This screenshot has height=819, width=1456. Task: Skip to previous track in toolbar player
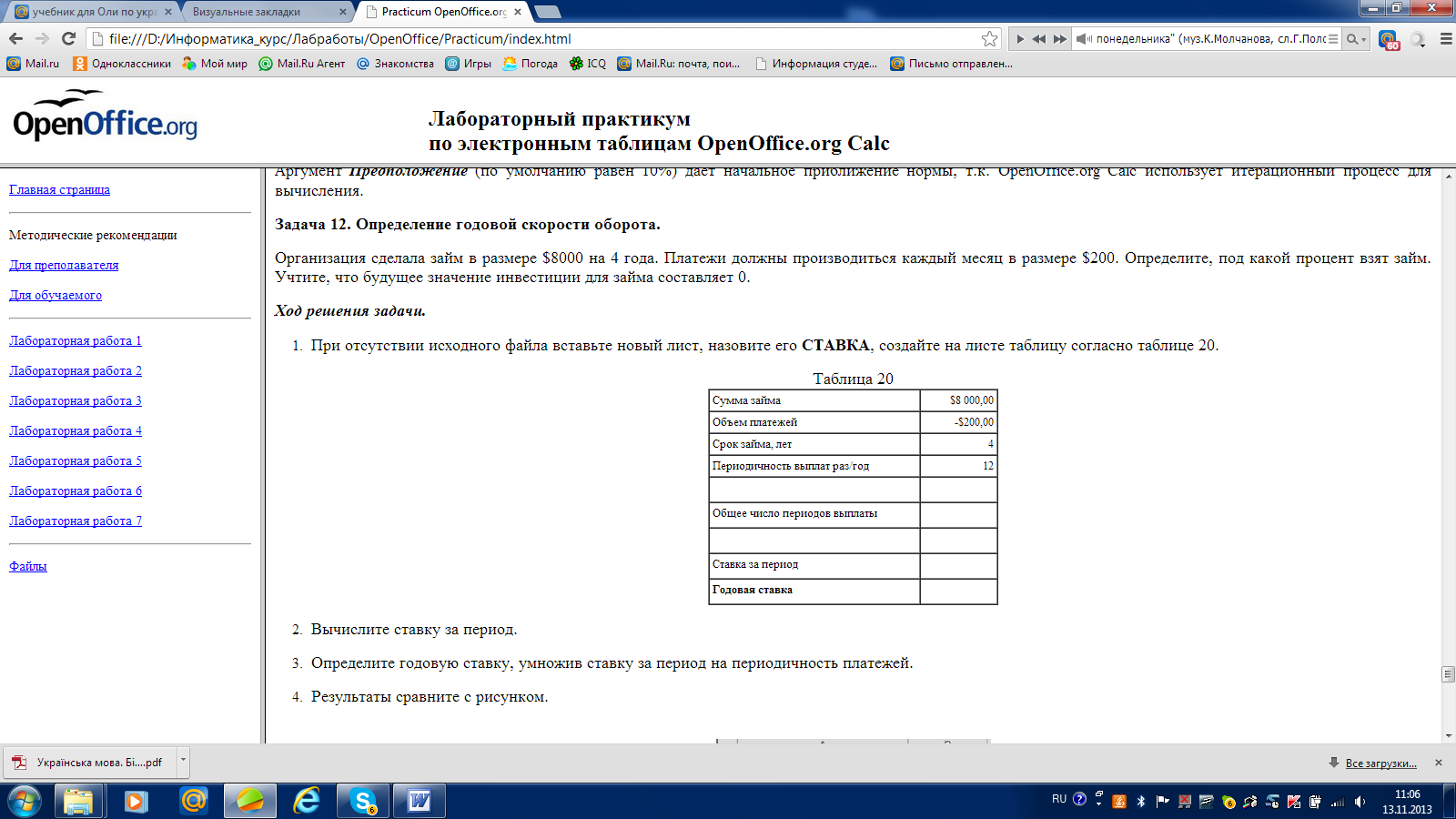pyautogui.click(x=1038, y=39)
